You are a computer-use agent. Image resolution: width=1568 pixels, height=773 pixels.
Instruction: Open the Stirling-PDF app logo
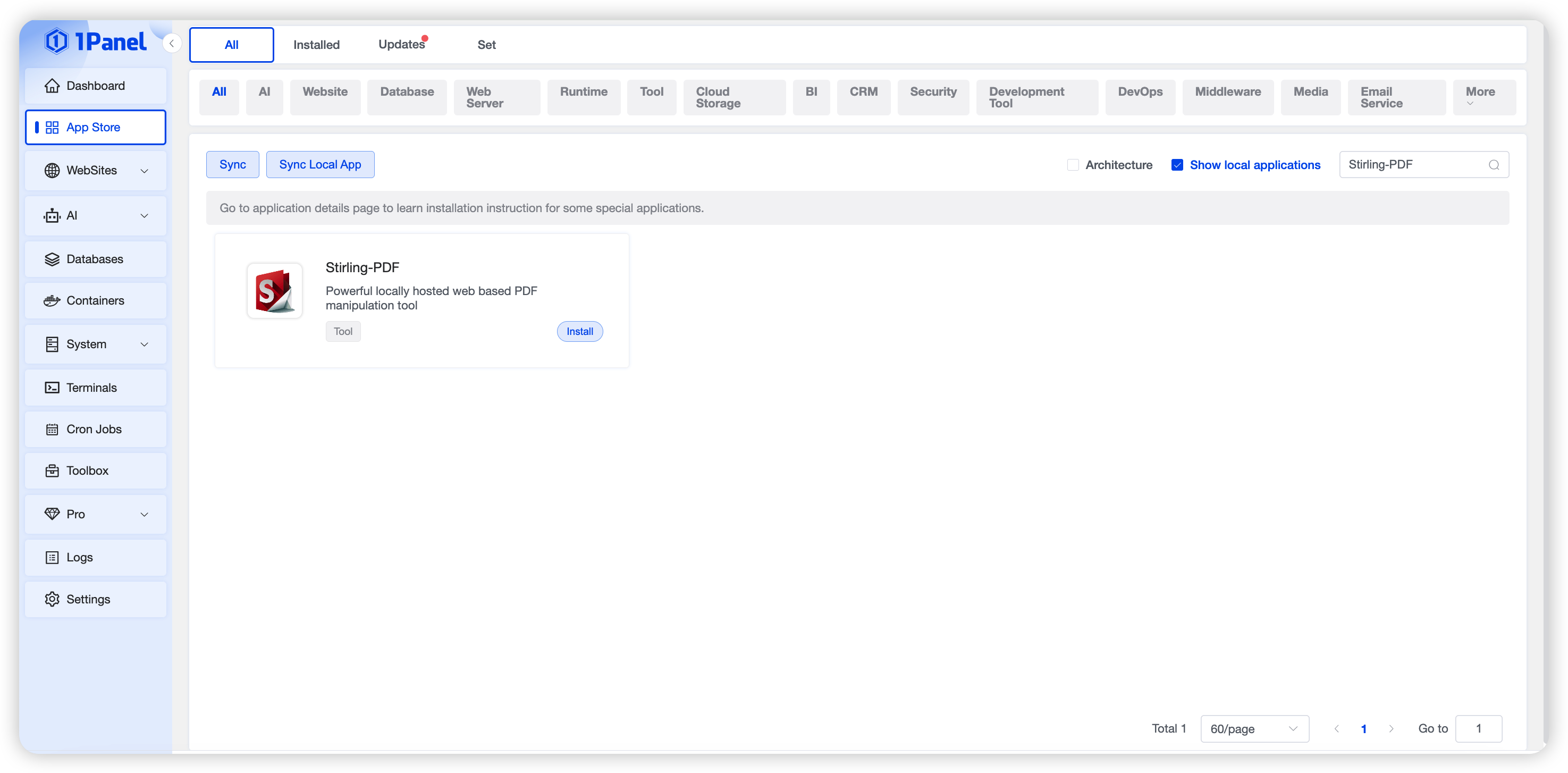pyautogui.click(x=274, y=291)
